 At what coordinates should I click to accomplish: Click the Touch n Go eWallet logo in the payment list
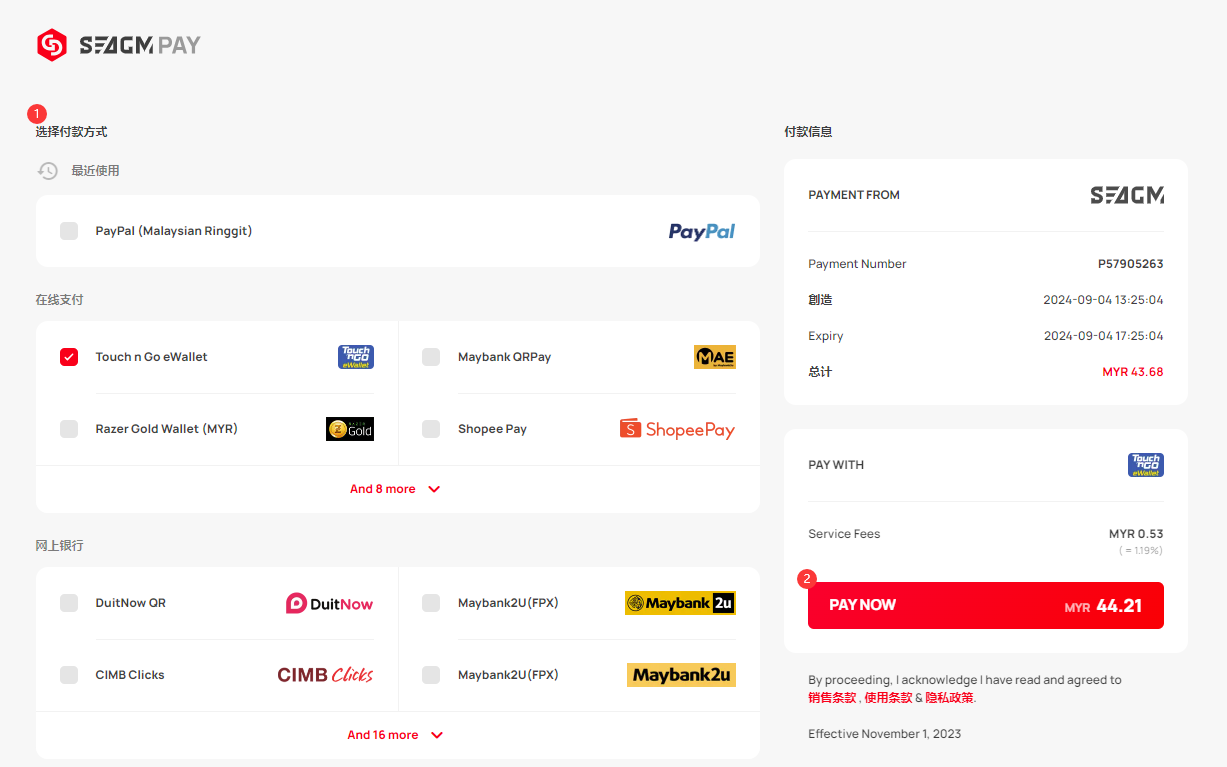pyautogui.click(x=356, y=357)
